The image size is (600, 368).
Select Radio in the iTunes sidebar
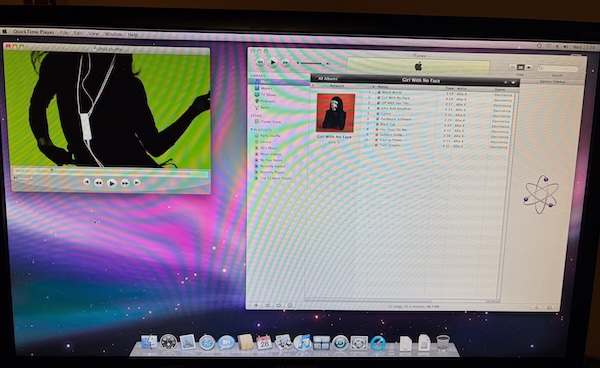(x=265, y=107)
